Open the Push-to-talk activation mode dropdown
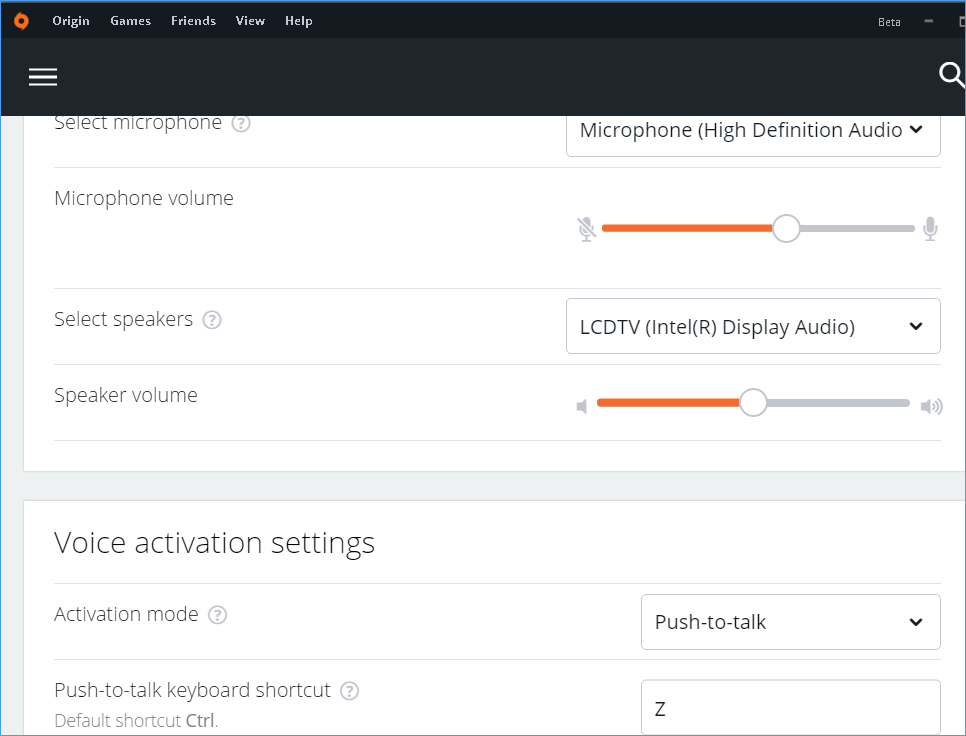966x736 pixels. coord(790,621)
